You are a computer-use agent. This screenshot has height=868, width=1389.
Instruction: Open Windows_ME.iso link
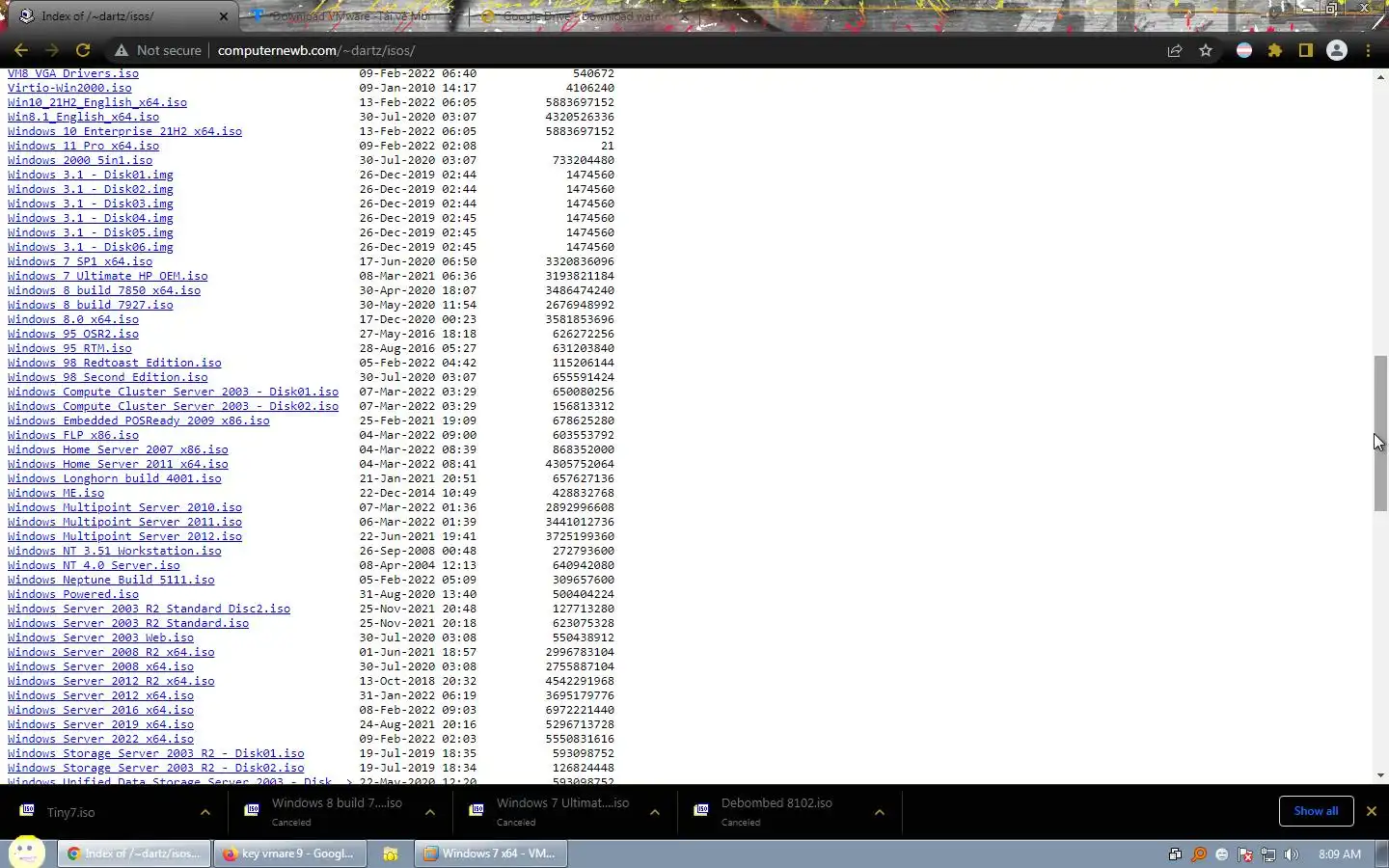coord(56,493)
